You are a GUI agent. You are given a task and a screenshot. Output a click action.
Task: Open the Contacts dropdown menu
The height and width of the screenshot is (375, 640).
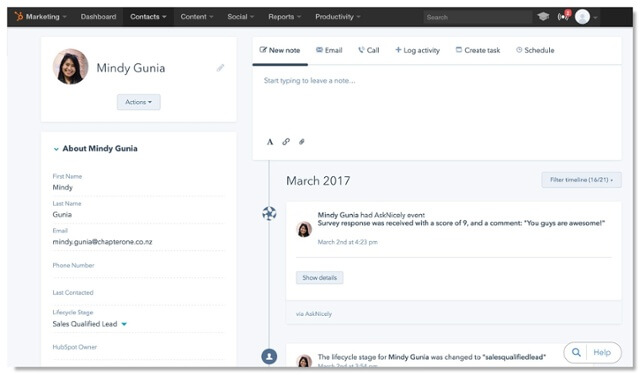[148, 17]
